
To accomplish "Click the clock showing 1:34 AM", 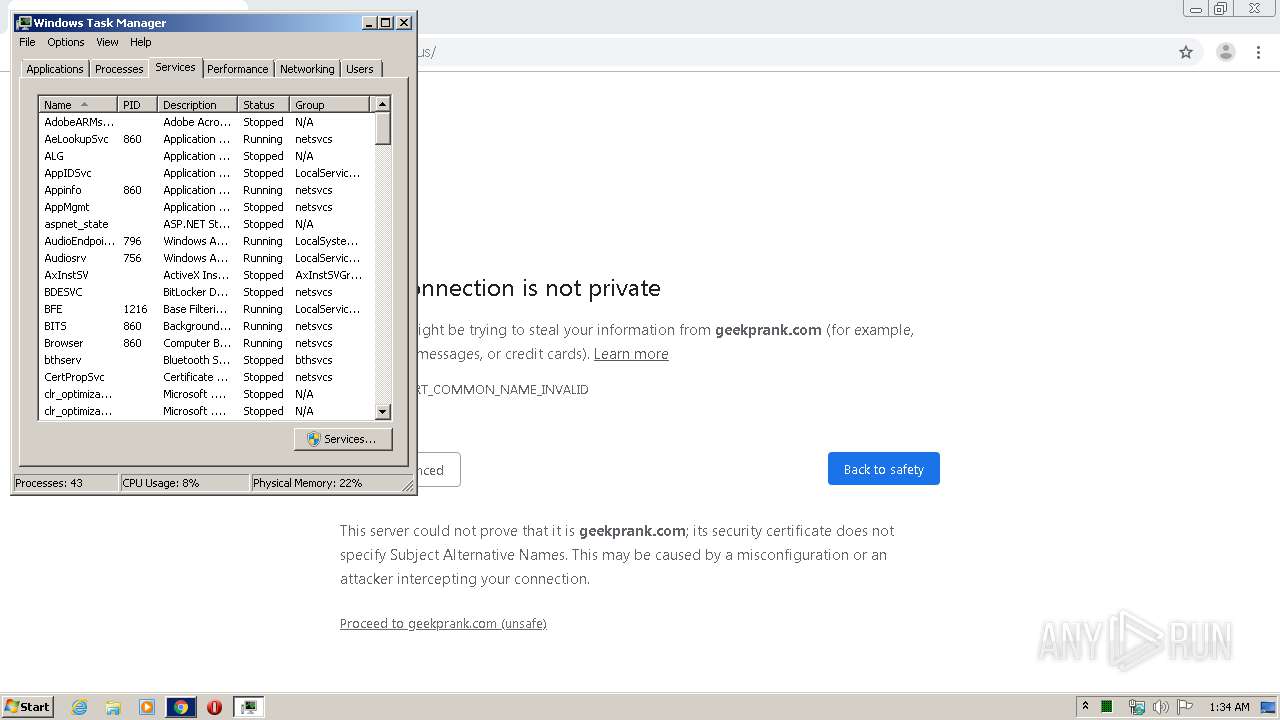I will pyautogui.click(x=1229, y=707).
